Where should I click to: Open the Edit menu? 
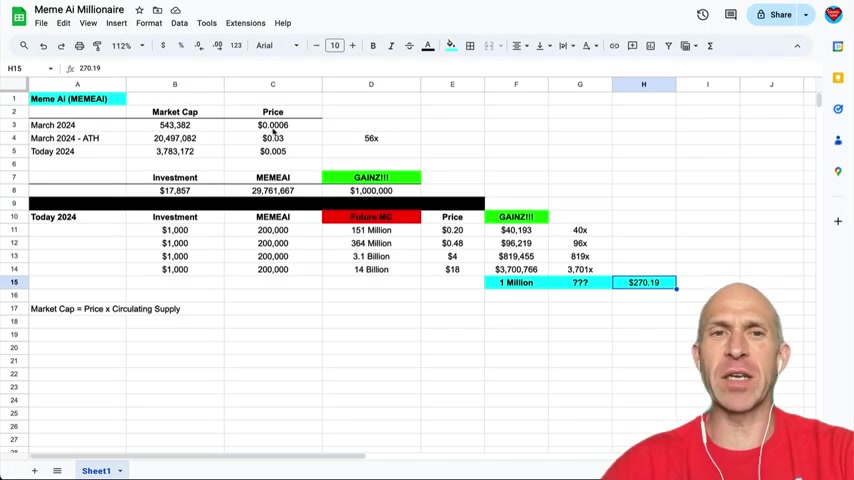pos(63,23)
